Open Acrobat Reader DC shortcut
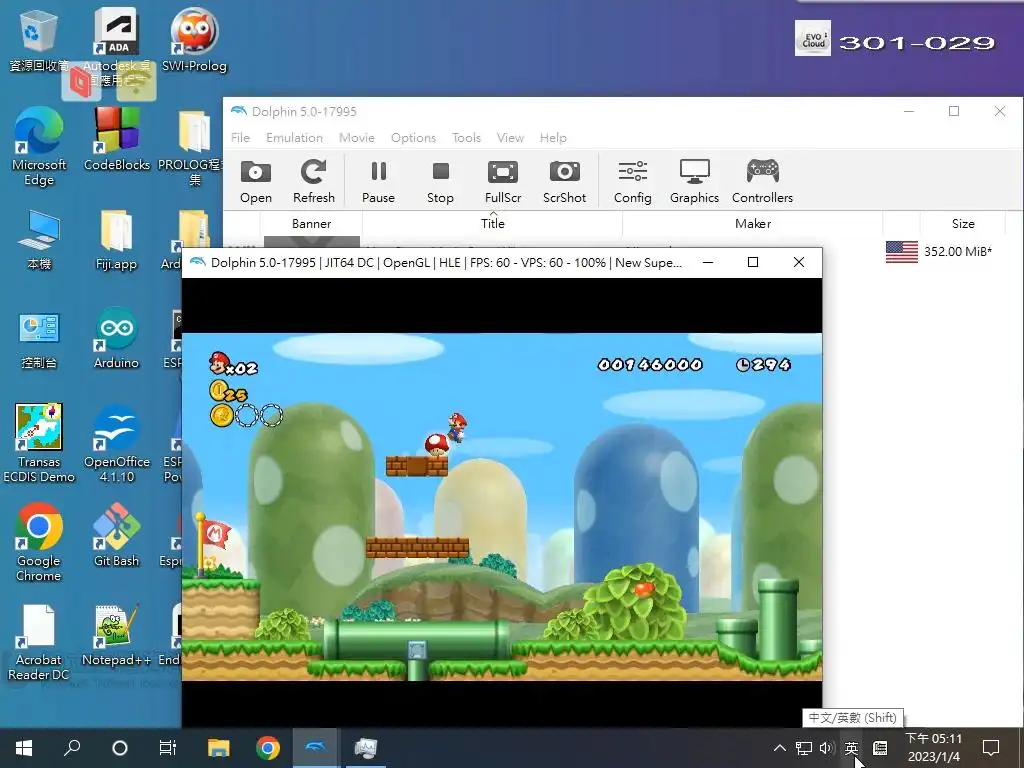This screenshot has height=768, width=1024. (39, 642)
